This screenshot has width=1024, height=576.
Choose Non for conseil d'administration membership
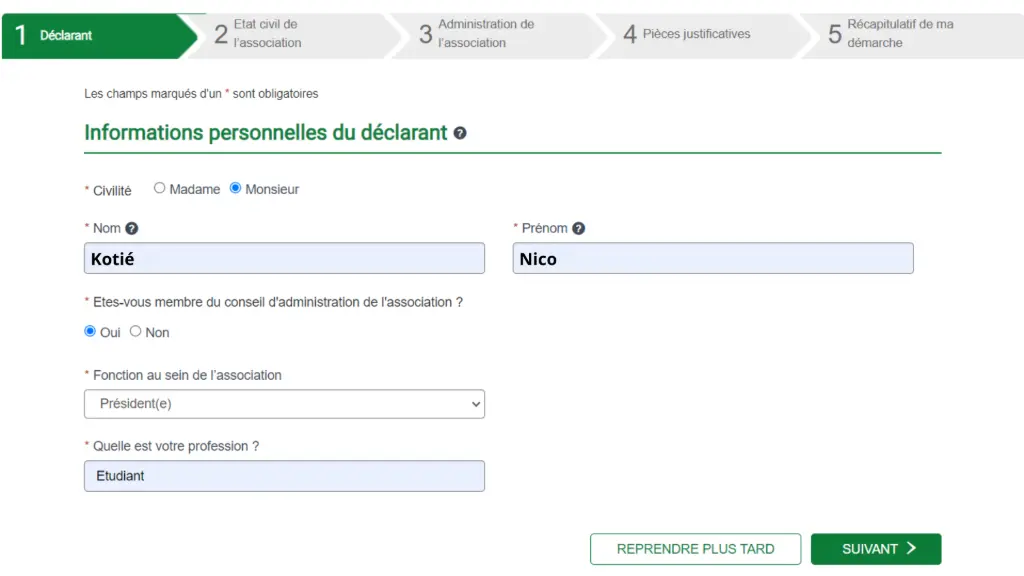pyautogui.click(x=136, y=332)
